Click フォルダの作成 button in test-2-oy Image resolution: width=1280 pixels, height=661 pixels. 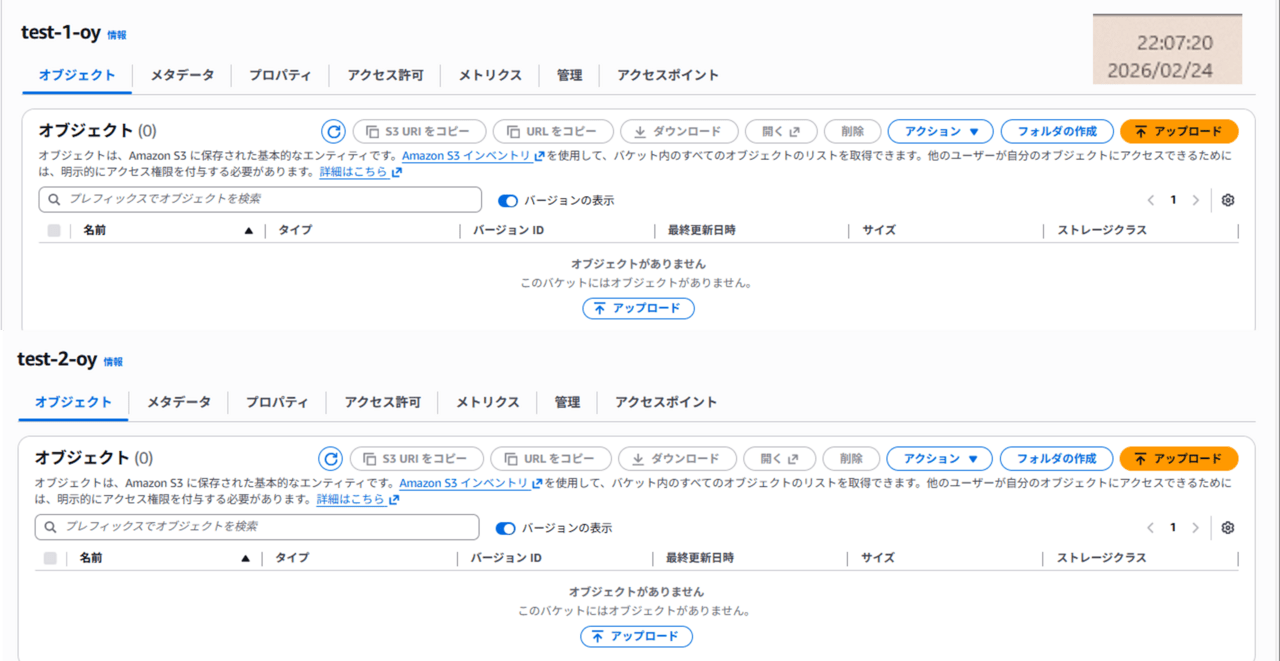click(1056, 459)
